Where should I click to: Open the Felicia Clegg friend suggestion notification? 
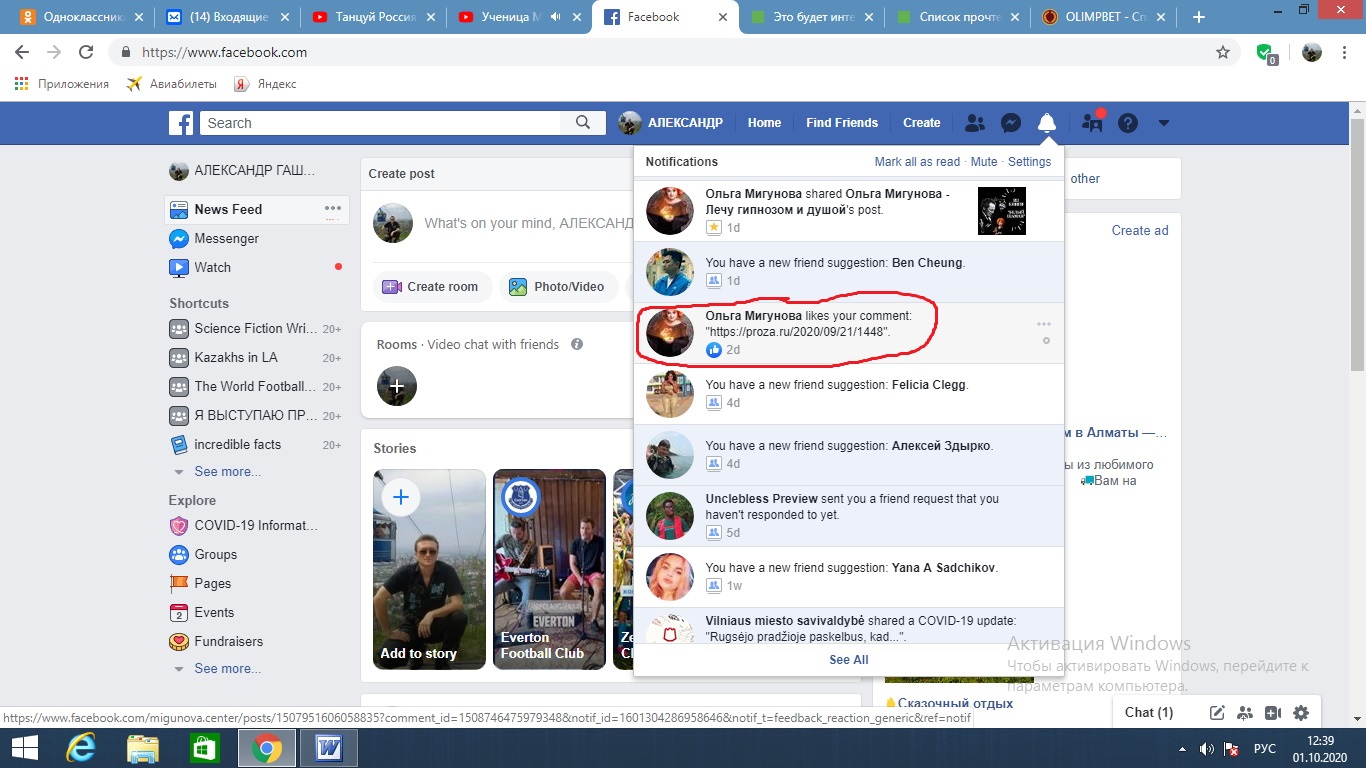(849, 394)
